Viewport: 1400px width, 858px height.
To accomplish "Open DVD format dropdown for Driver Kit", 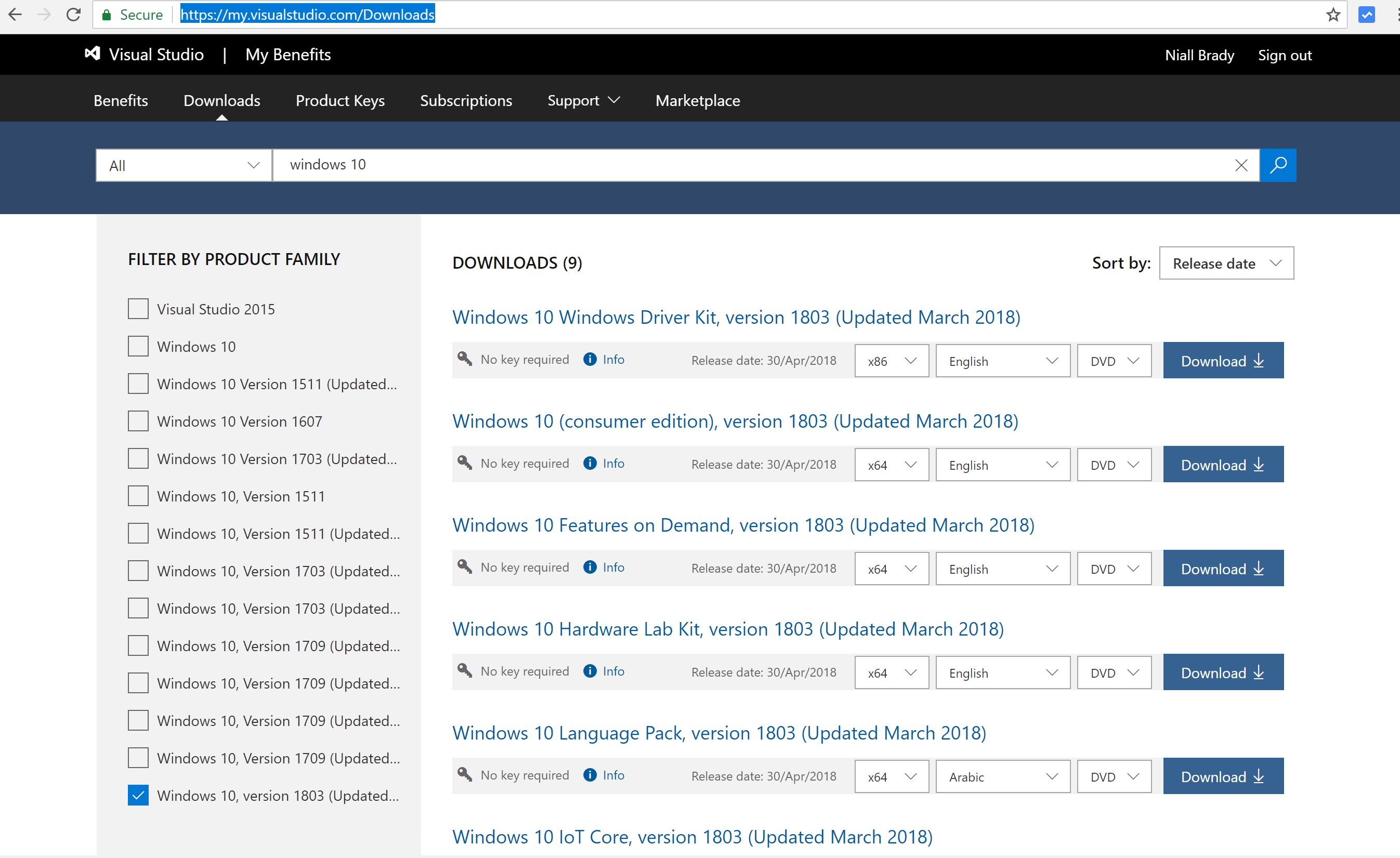I will pos(1114,361).
